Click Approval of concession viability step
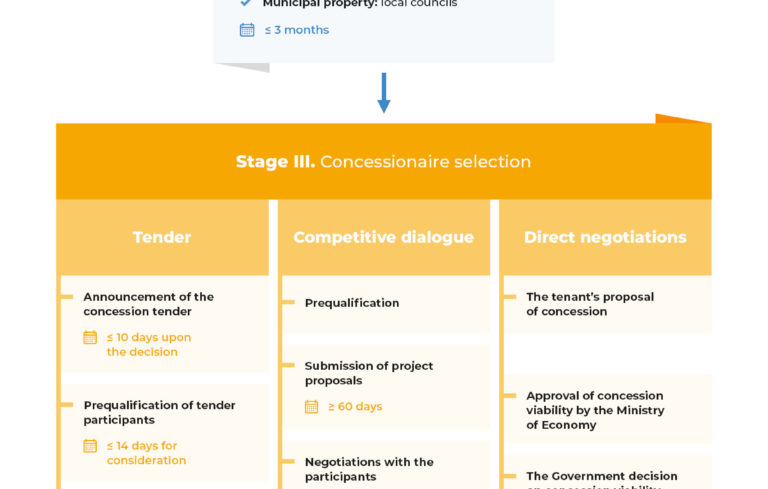Viewport: 768px width, 489px height. point(595,410)
